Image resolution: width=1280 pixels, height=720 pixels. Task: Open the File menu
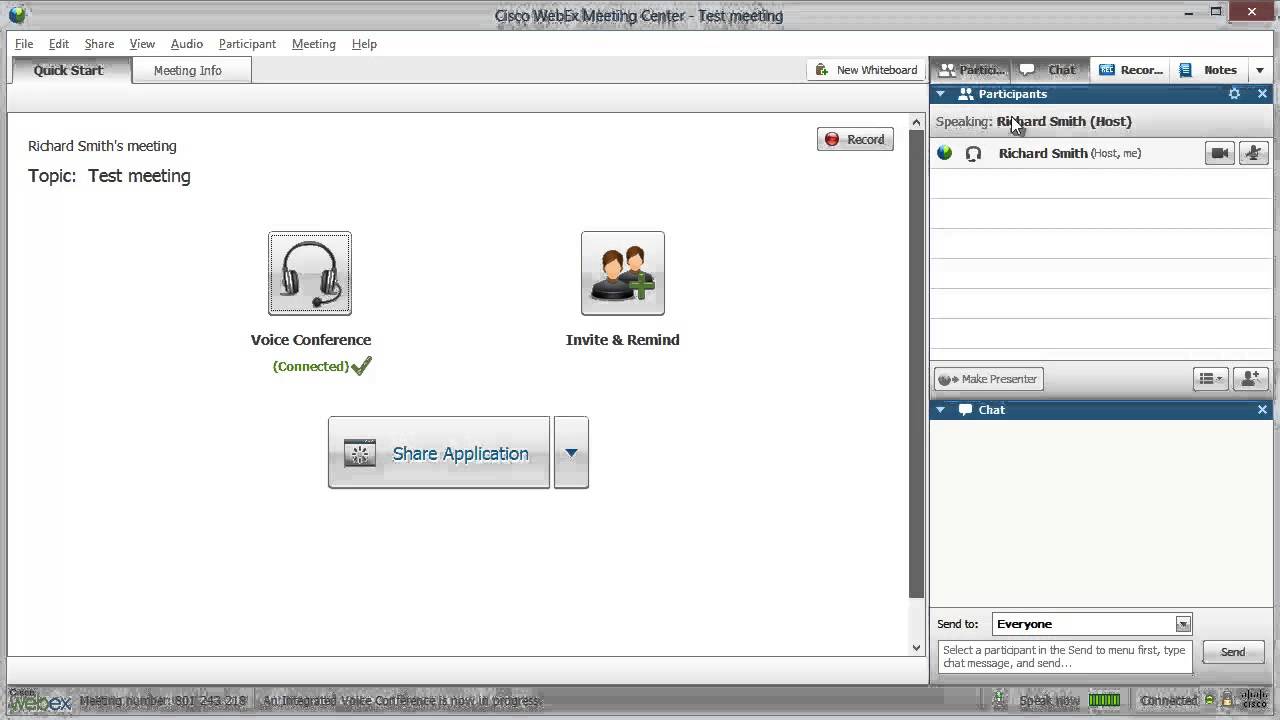pyautogui.click(x=24, y=44)
